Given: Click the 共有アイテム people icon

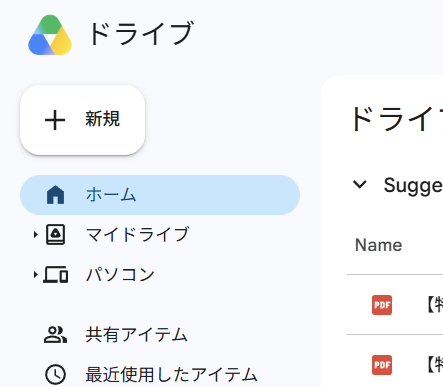Looking at the screenshot, I should pyautogui.click(x=55, y=335).
